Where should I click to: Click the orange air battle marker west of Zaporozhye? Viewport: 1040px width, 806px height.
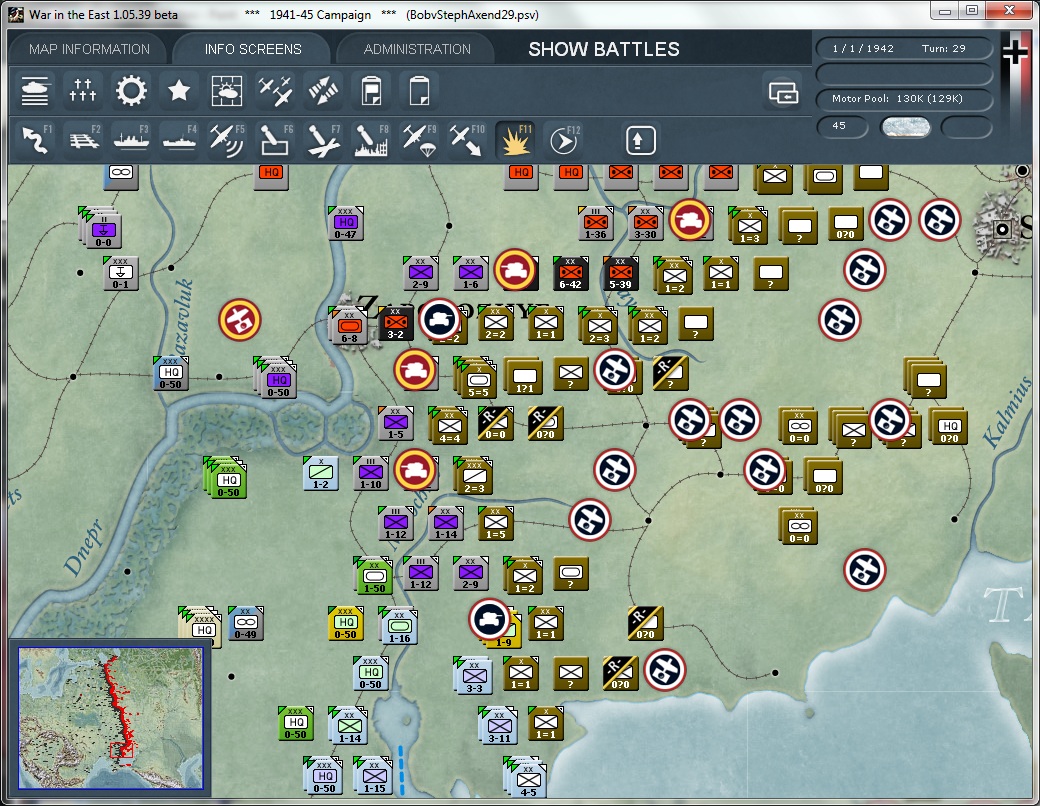pos(239,320)
